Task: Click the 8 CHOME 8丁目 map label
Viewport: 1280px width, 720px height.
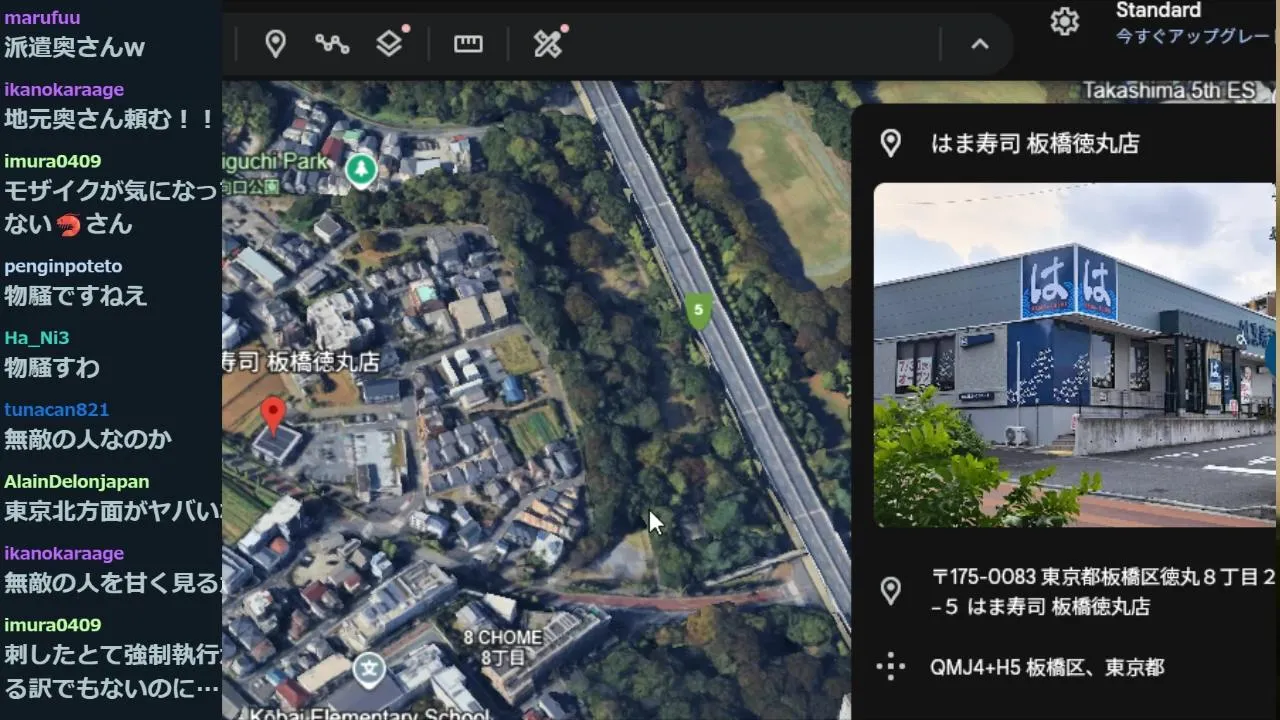Action: [503, 647]
